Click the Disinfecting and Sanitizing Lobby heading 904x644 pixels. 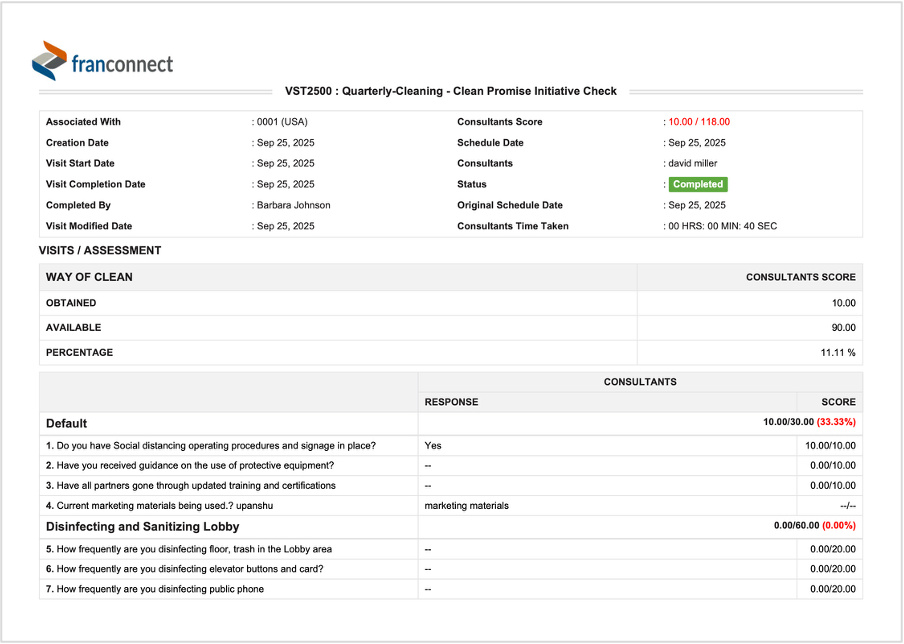(142, 526)
